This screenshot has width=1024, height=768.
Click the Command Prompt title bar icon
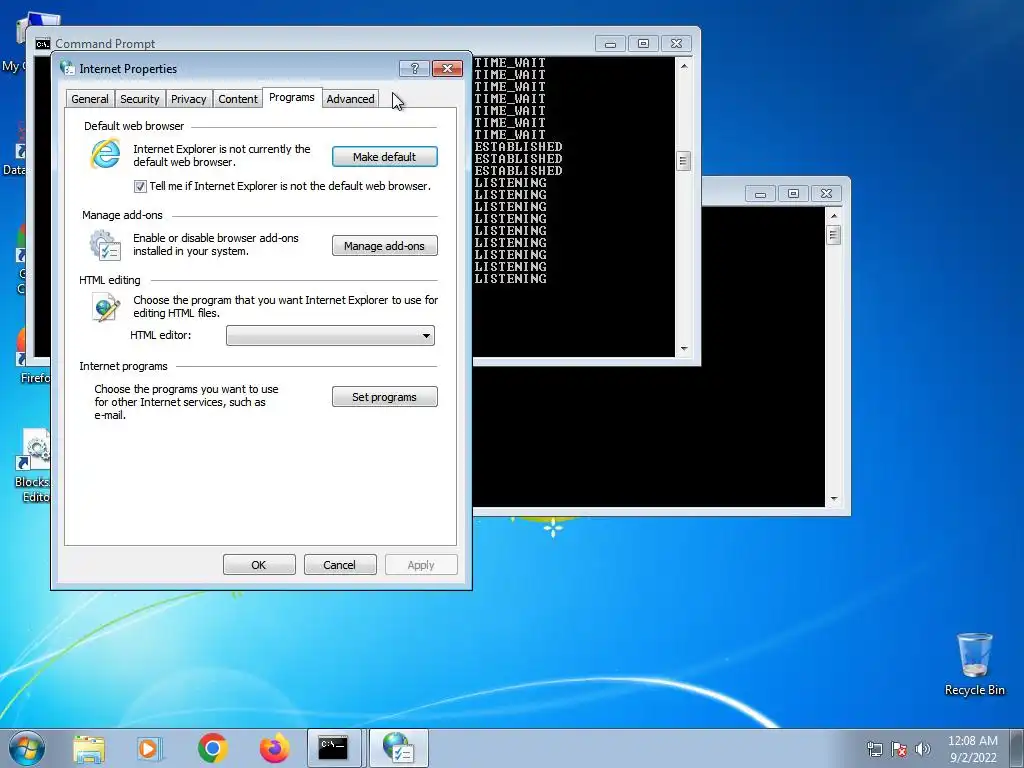coord(42,44)
